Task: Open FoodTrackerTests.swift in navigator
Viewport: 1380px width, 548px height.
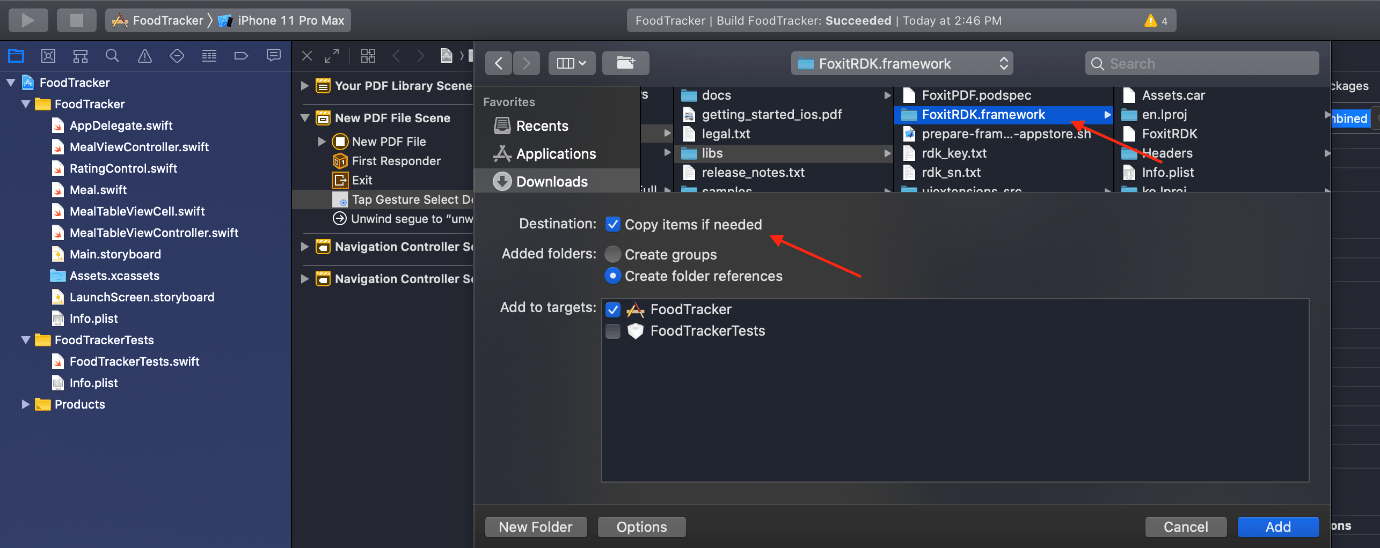Action: coord(134,362)
